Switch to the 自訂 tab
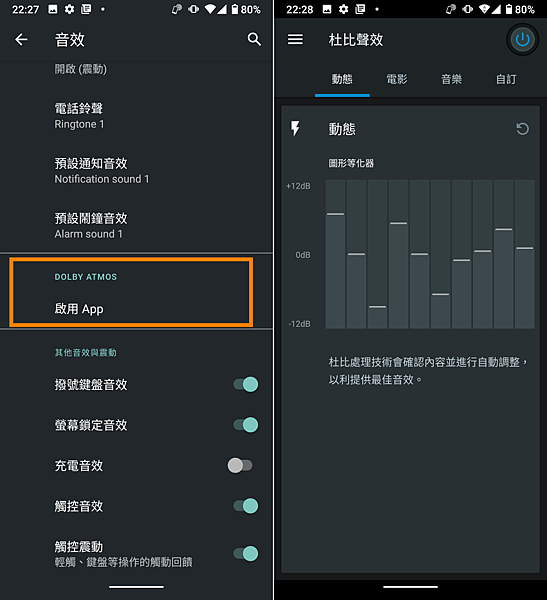The image size is (547, 600). pos(506,80)
